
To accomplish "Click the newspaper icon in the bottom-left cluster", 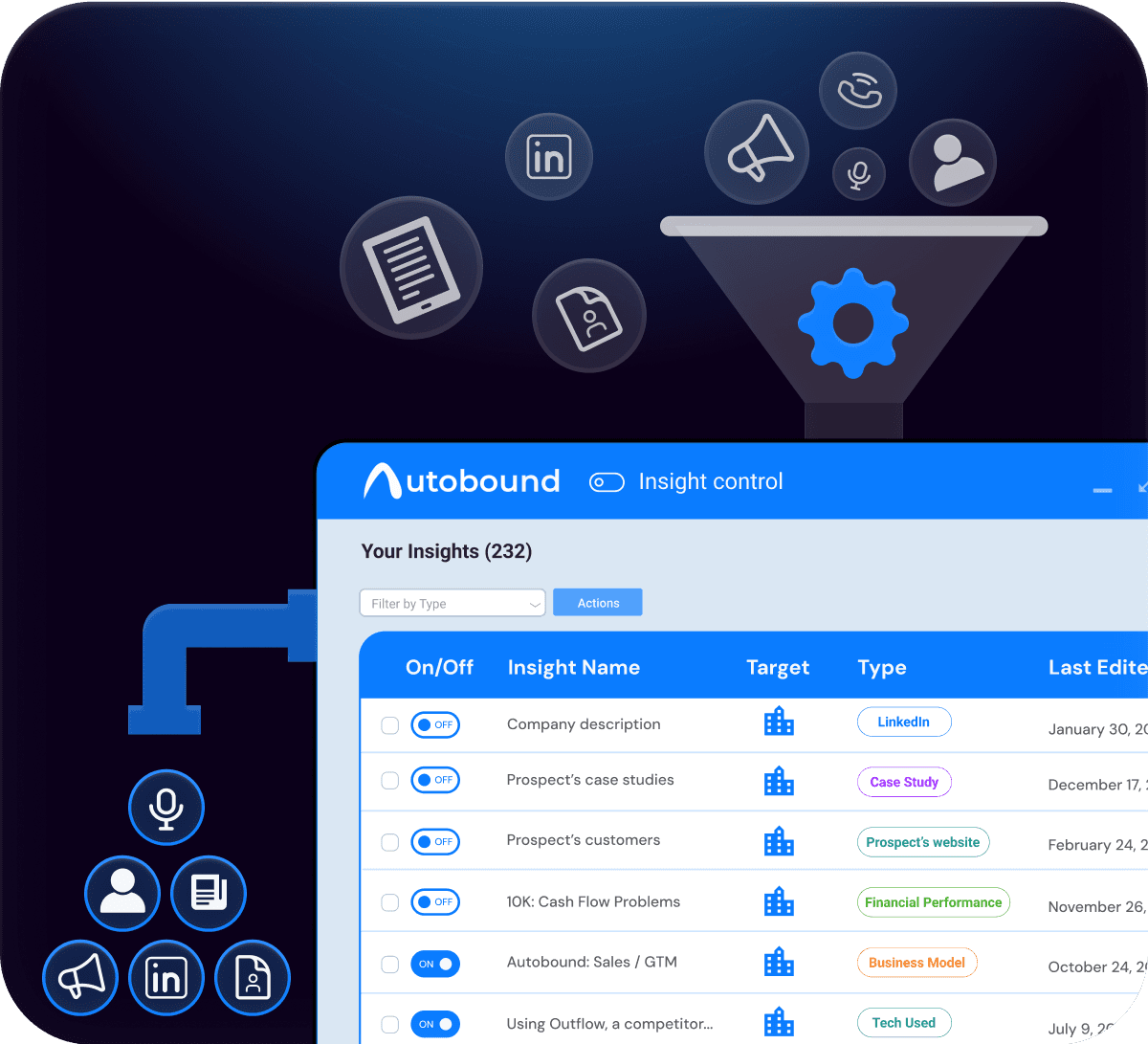I will click(x=209, y=893).
